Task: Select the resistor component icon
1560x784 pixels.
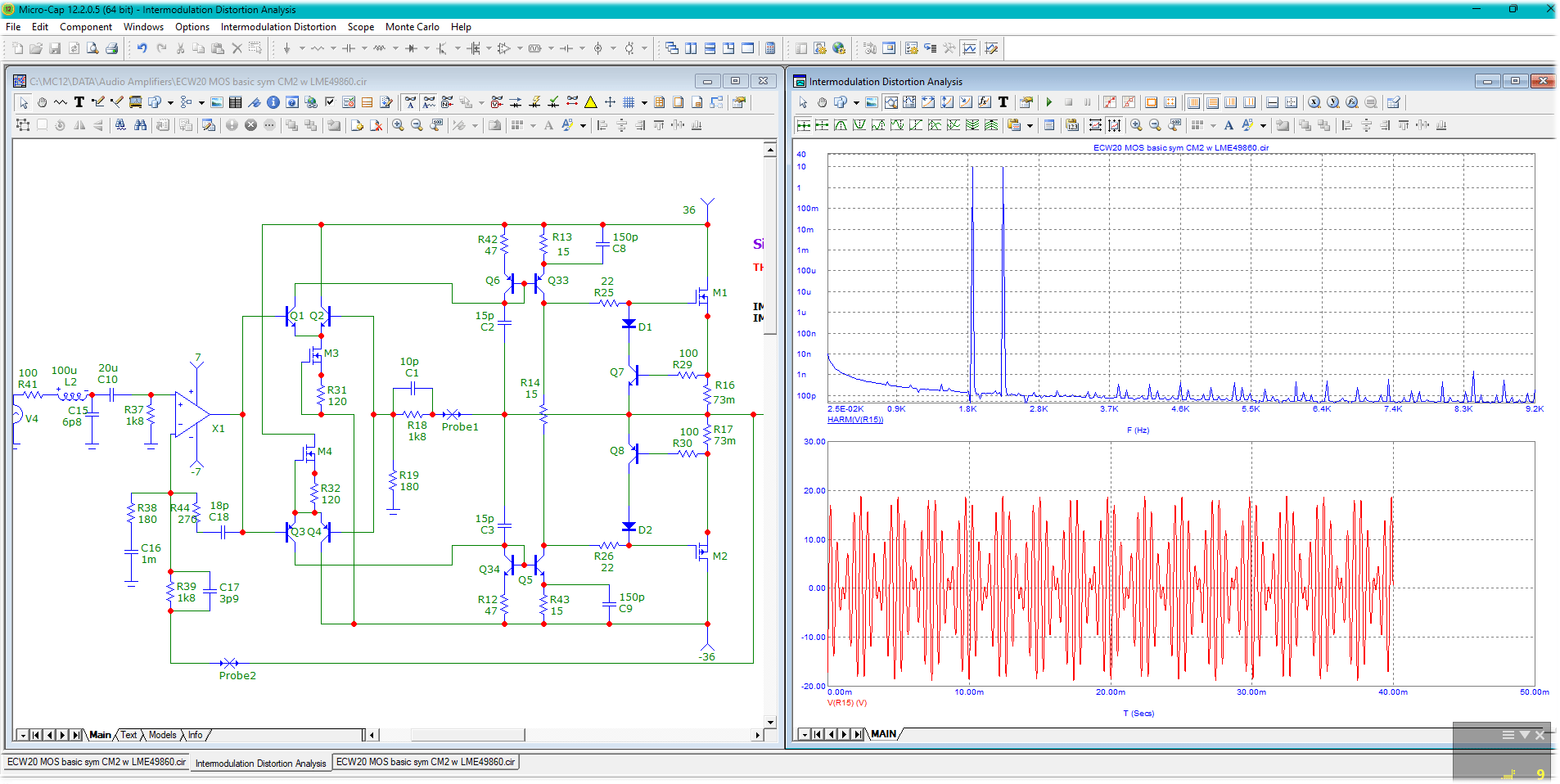Action: [318, 48]
